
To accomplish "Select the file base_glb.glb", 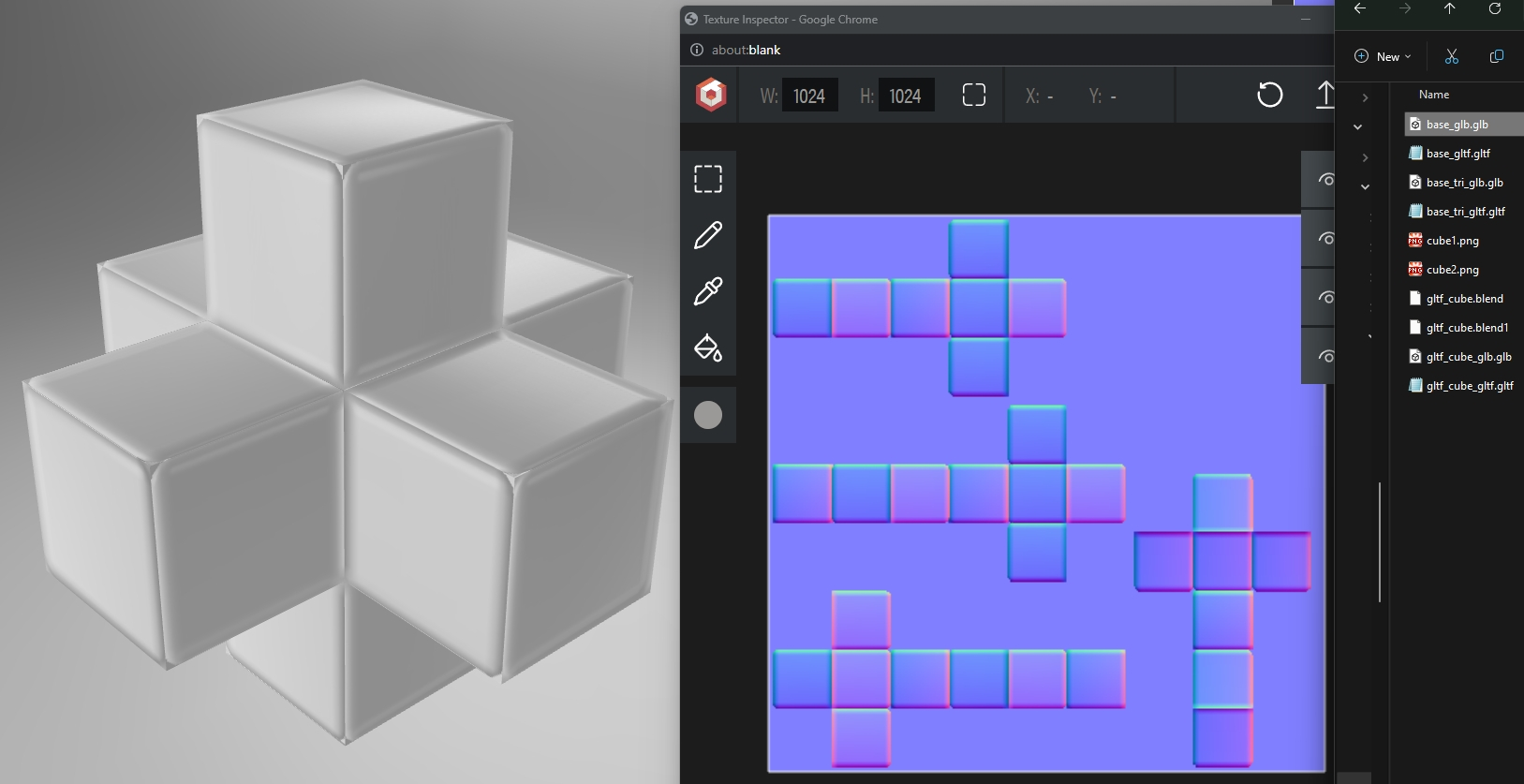I will coord(1464,125).
